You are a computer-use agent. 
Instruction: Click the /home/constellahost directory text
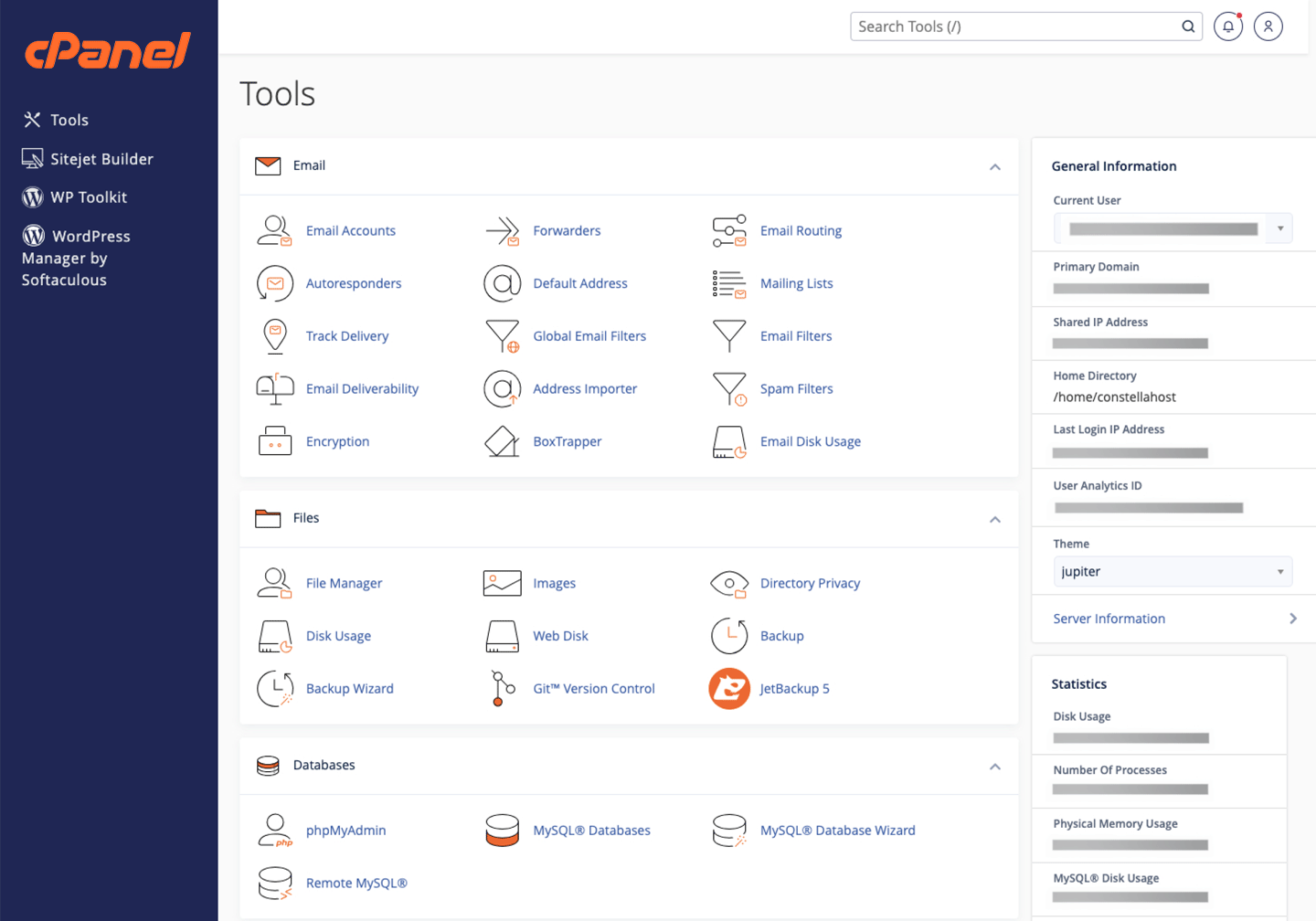(x=1114, y=397)
